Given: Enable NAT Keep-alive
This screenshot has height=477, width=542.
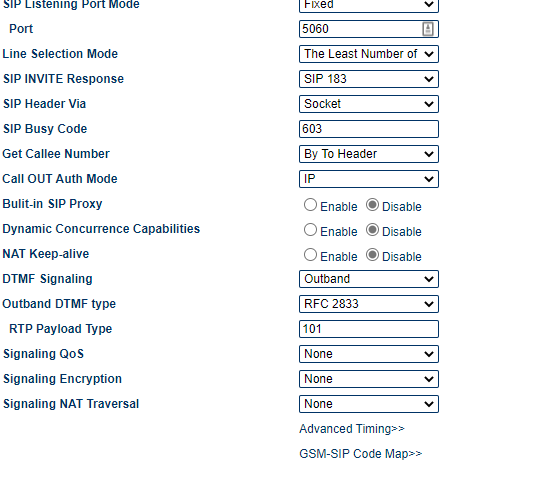Looking at the screenshot, I should coord(310,255).
